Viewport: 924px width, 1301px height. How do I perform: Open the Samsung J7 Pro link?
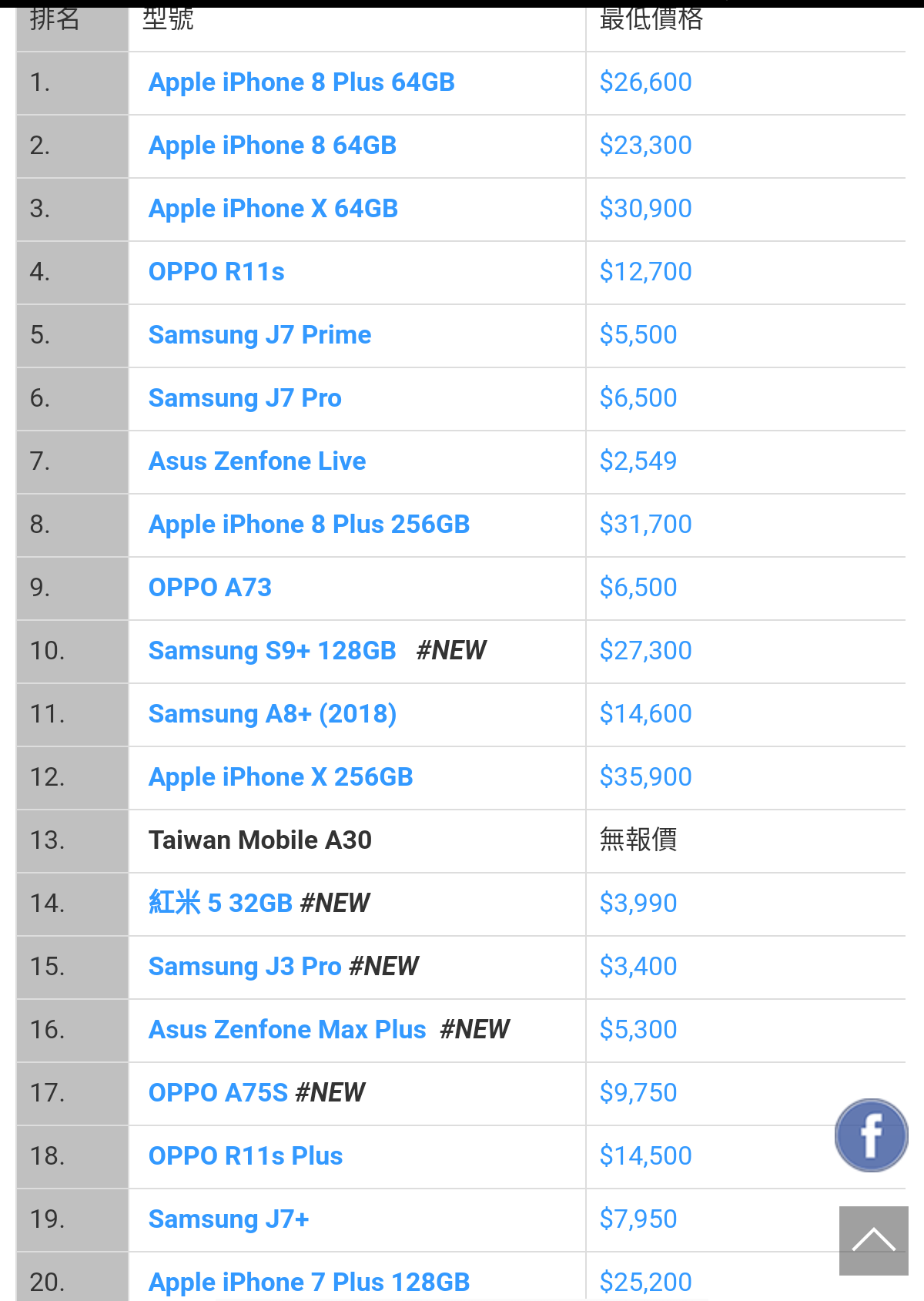[245, 398]
